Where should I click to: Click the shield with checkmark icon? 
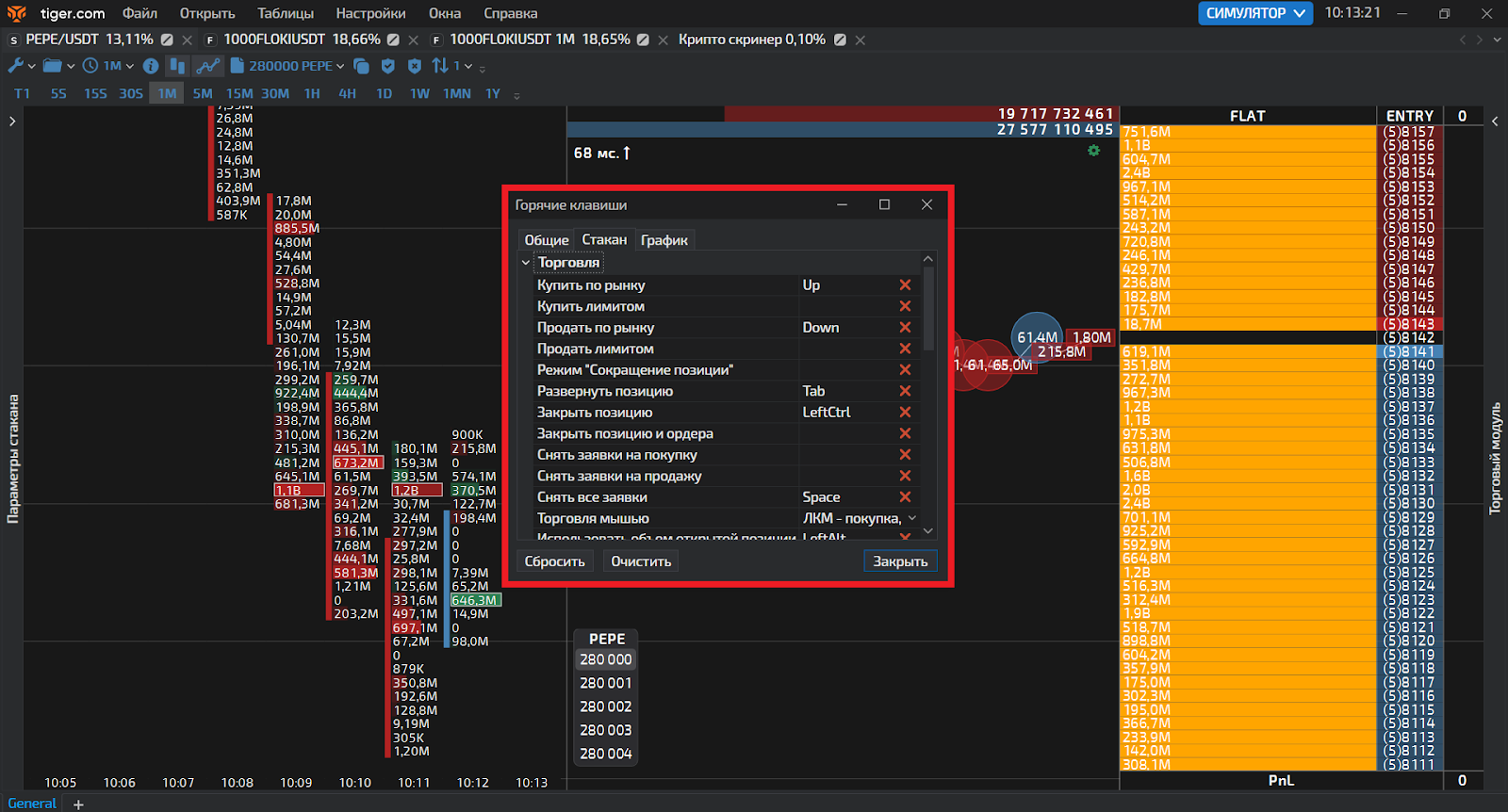tap(387, 66)
